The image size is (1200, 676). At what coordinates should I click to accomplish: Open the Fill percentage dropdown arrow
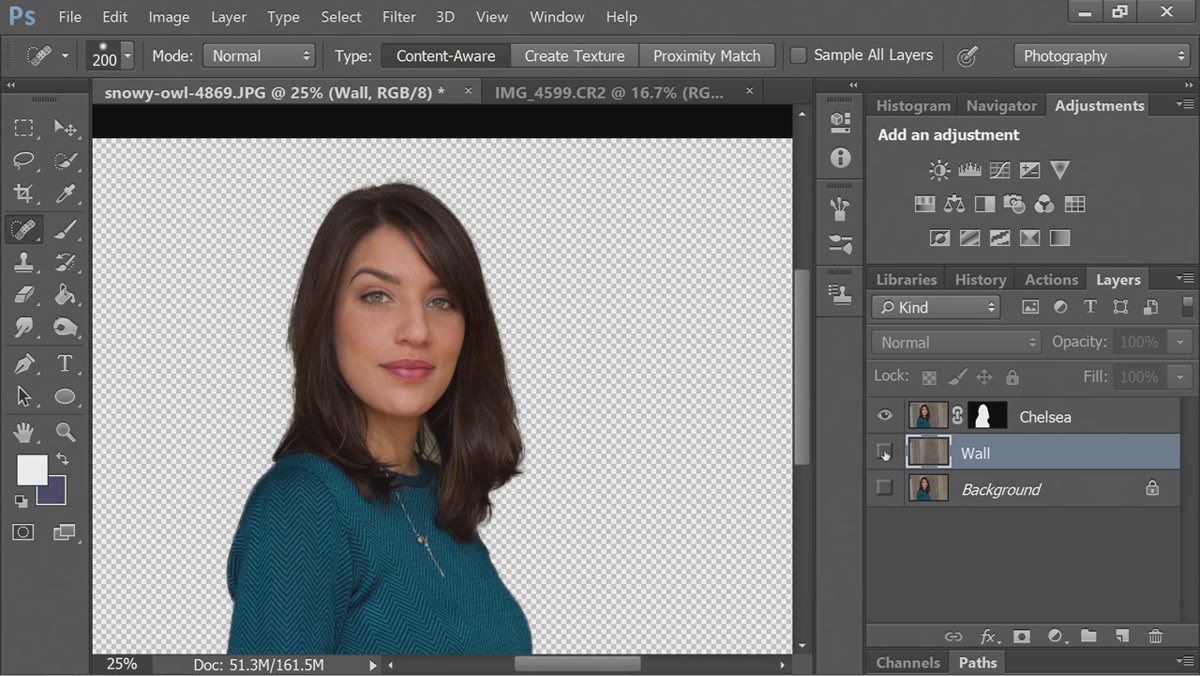tap(1181, 377)
